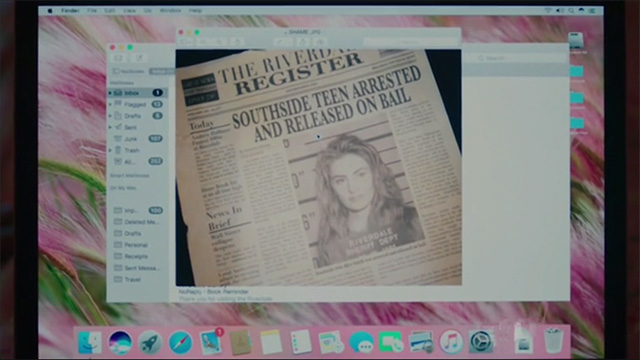Expand the Flagged disclosure triangle
640x360 pixels.
(x=110, y=104)
